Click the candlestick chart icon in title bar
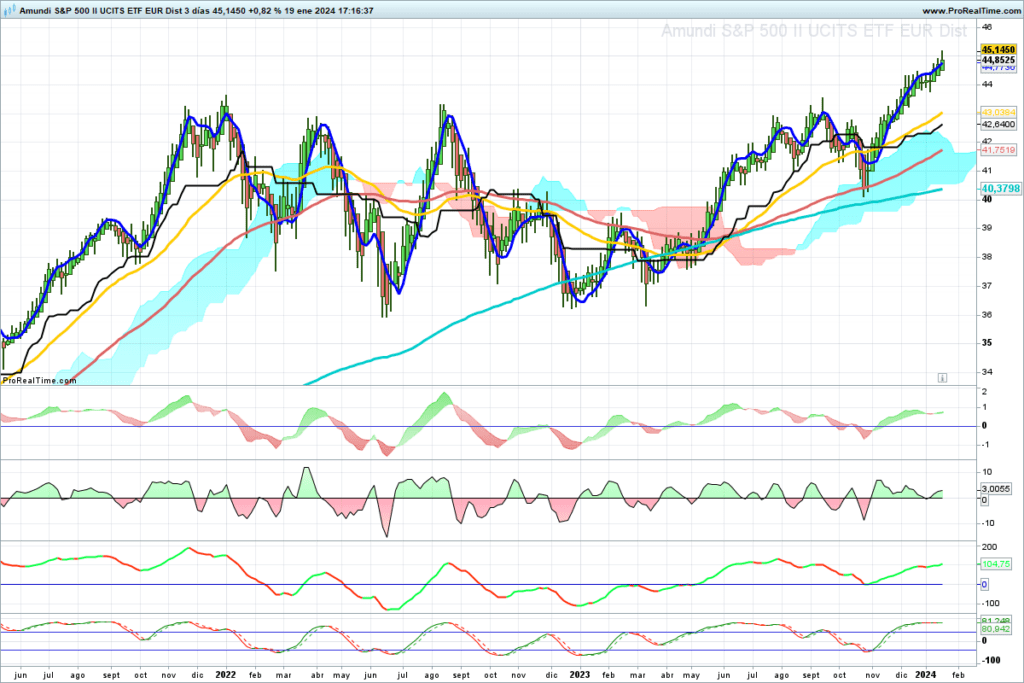Viewport: 1024px width, 683px height. click(x=10, y=10)
